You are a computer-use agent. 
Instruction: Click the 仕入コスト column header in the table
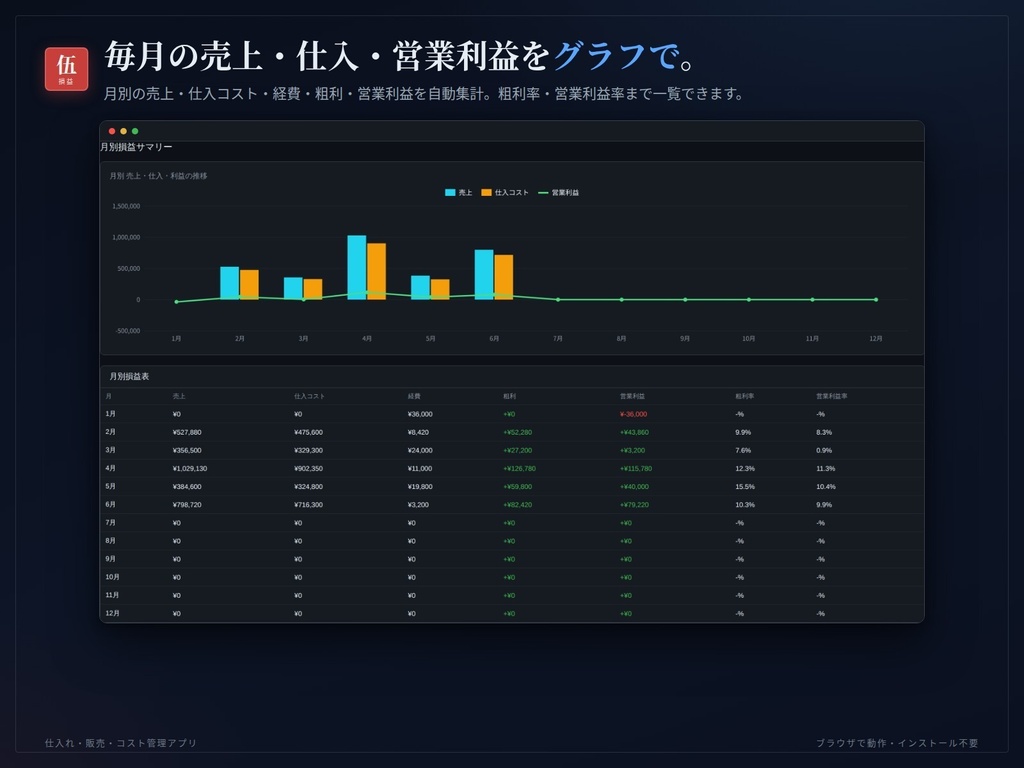pos(309,396)
